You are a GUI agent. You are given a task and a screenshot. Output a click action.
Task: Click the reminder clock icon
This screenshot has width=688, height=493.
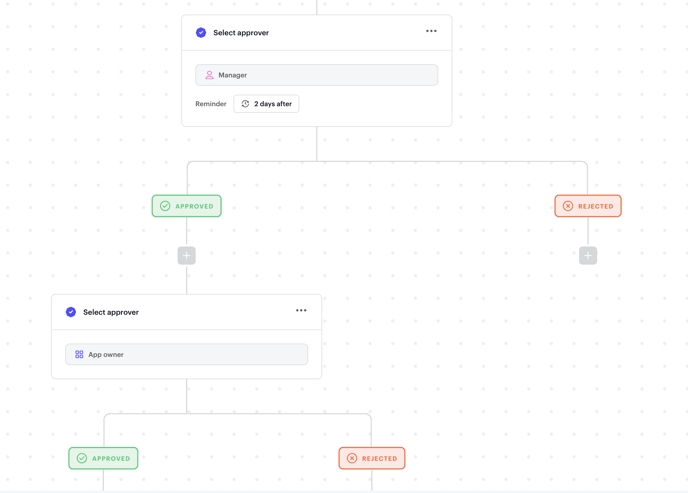246,104
